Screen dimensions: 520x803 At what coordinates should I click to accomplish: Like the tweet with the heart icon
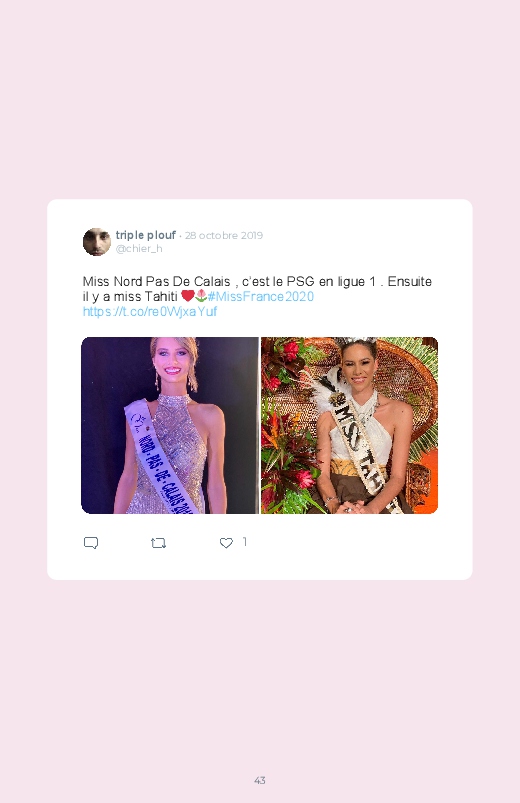tap(226, 543)
